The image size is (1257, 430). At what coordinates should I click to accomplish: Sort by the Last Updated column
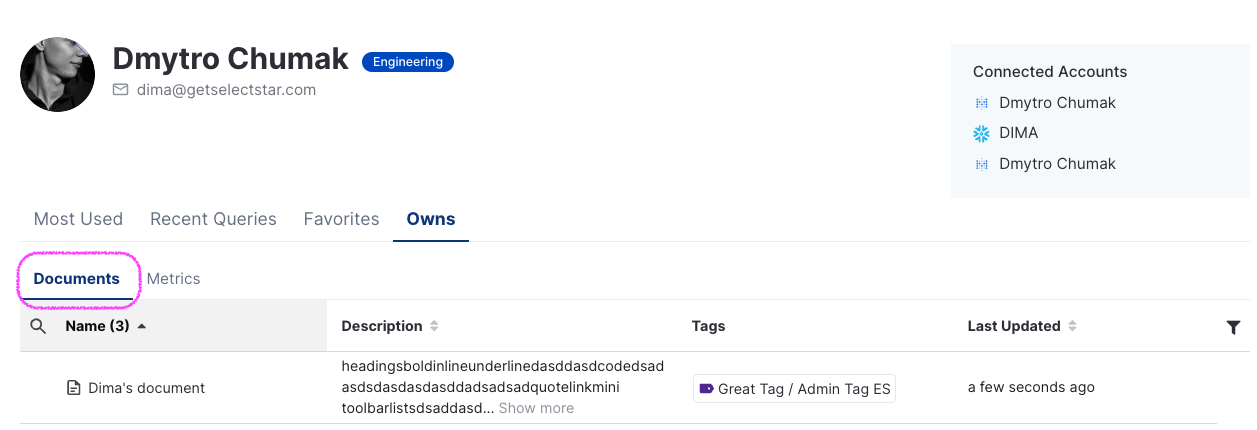coord(1072,326)
